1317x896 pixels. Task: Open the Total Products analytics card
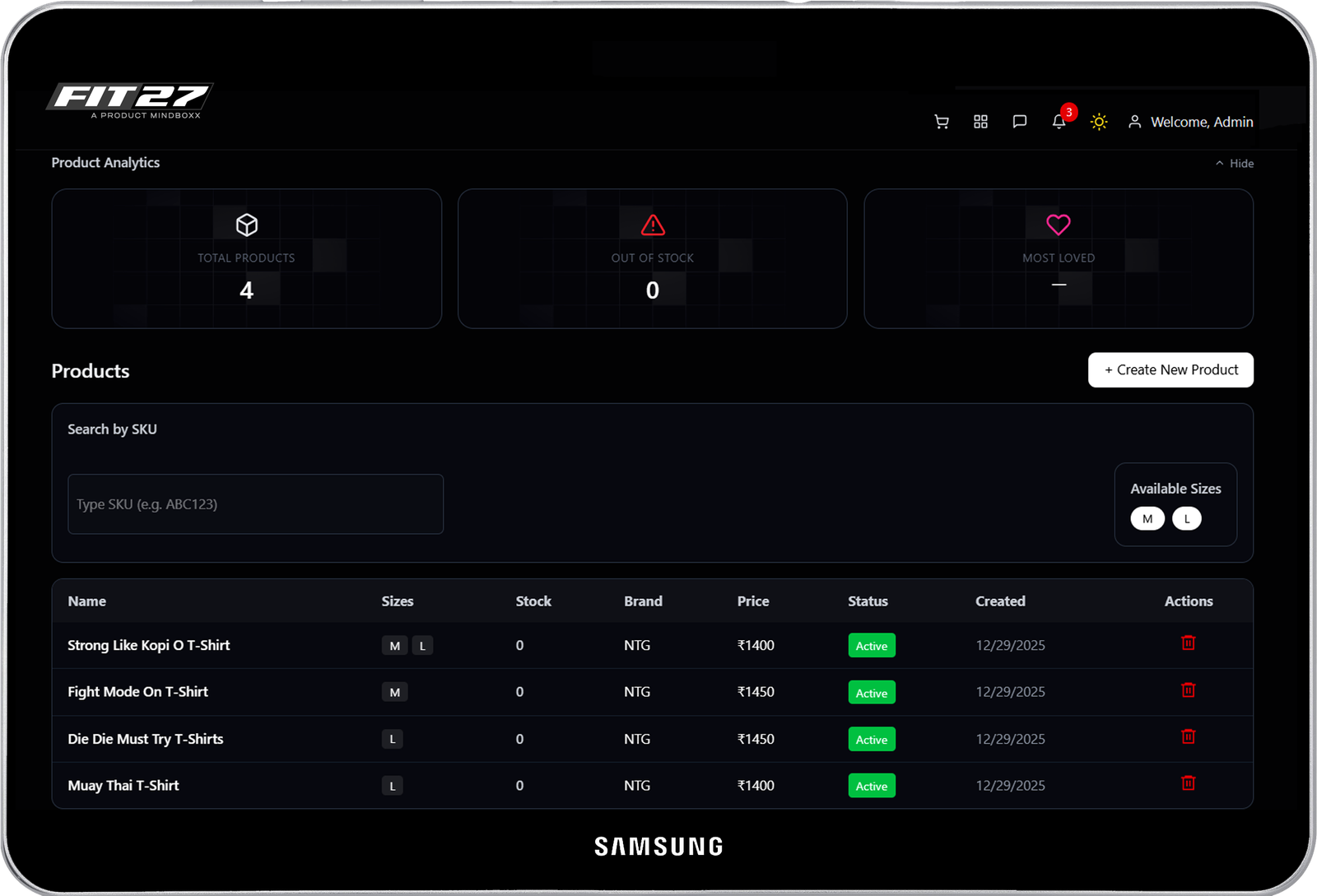point(246,258)
